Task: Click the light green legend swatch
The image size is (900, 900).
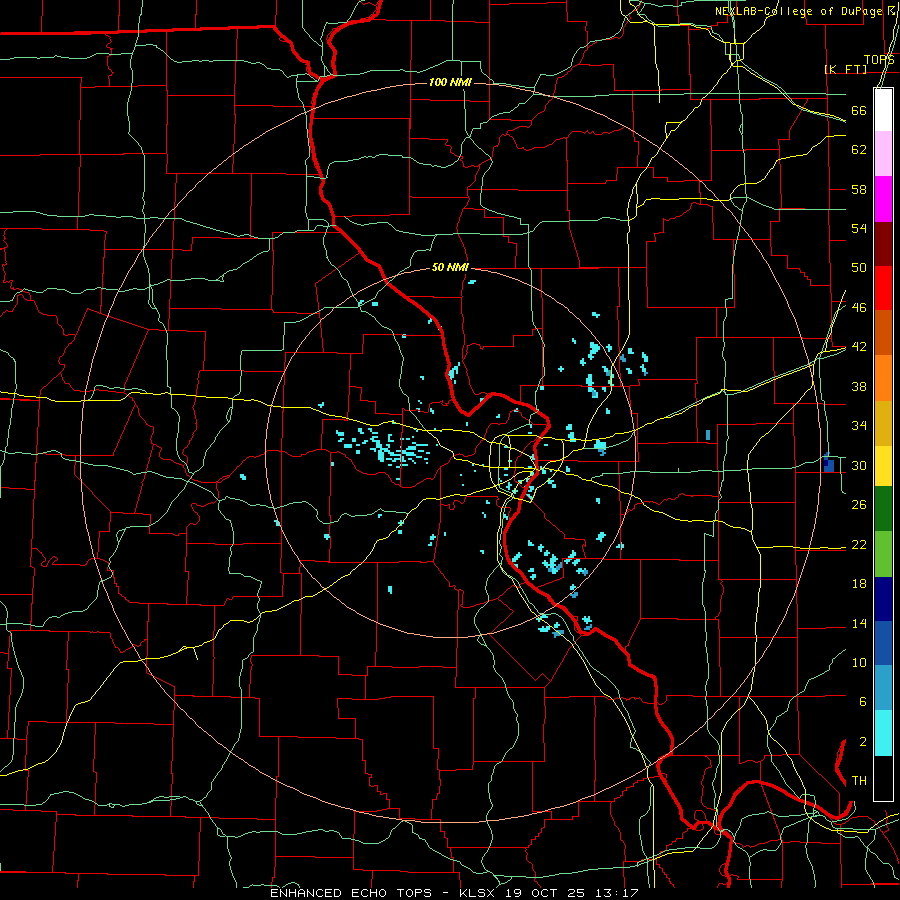Action: pos(883,553)
